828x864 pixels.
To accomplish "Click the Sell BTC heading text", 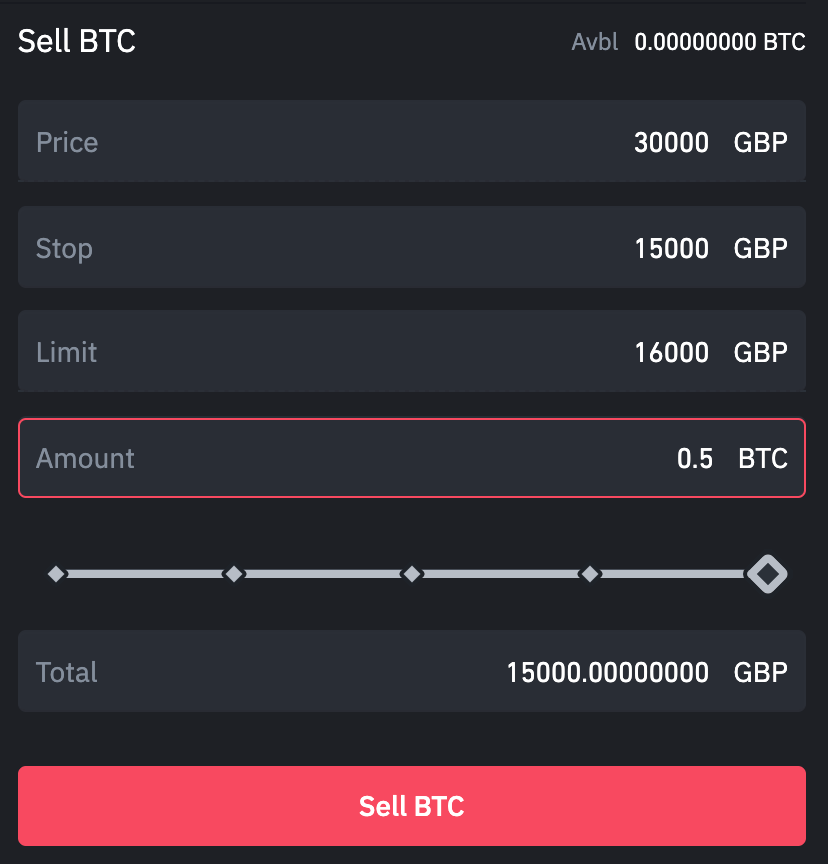I will coord(77,42).
